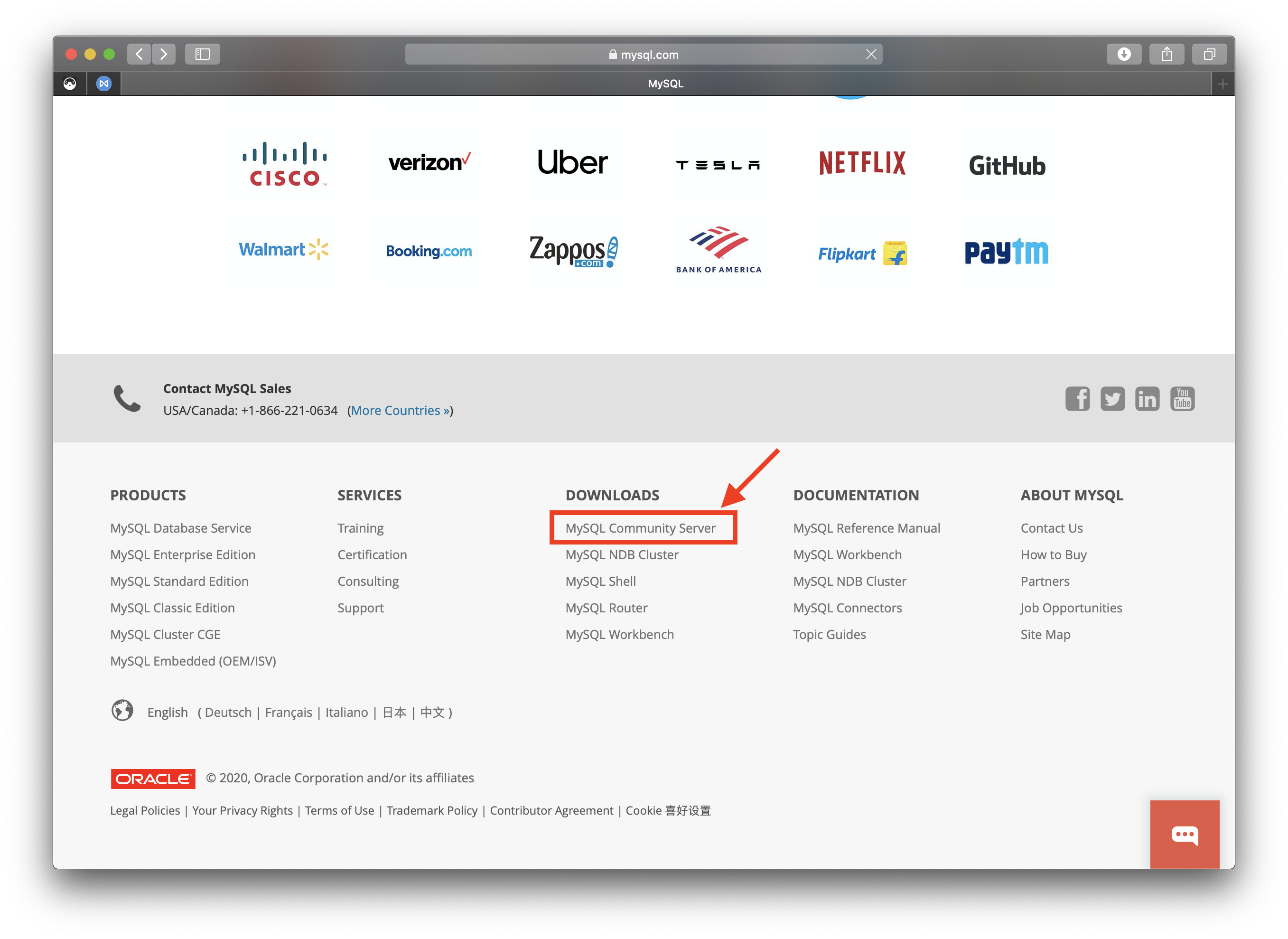Open the Job Opportunities link
Viewport: 1288px width, 939px height.
(1071, 608)
